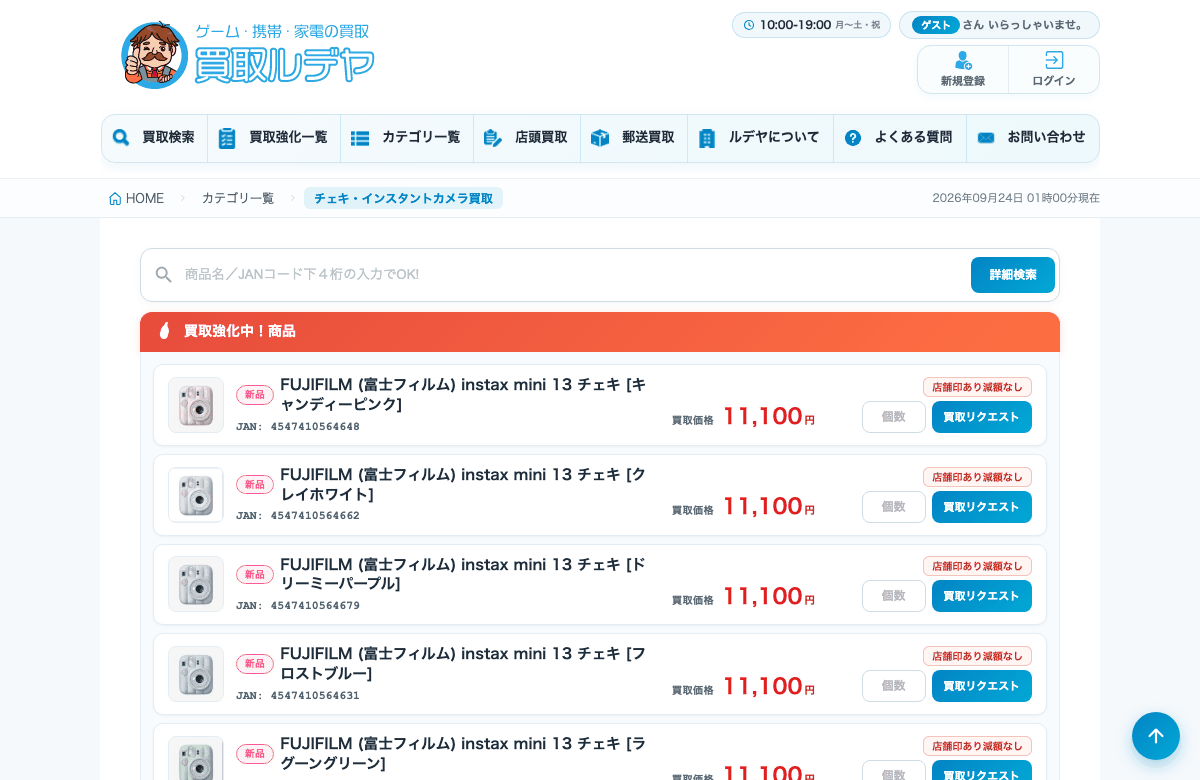Click 買取リクエスト for フロストブルー model
Viewport: 1200px width, 780px height.
[x=982, y=686]
